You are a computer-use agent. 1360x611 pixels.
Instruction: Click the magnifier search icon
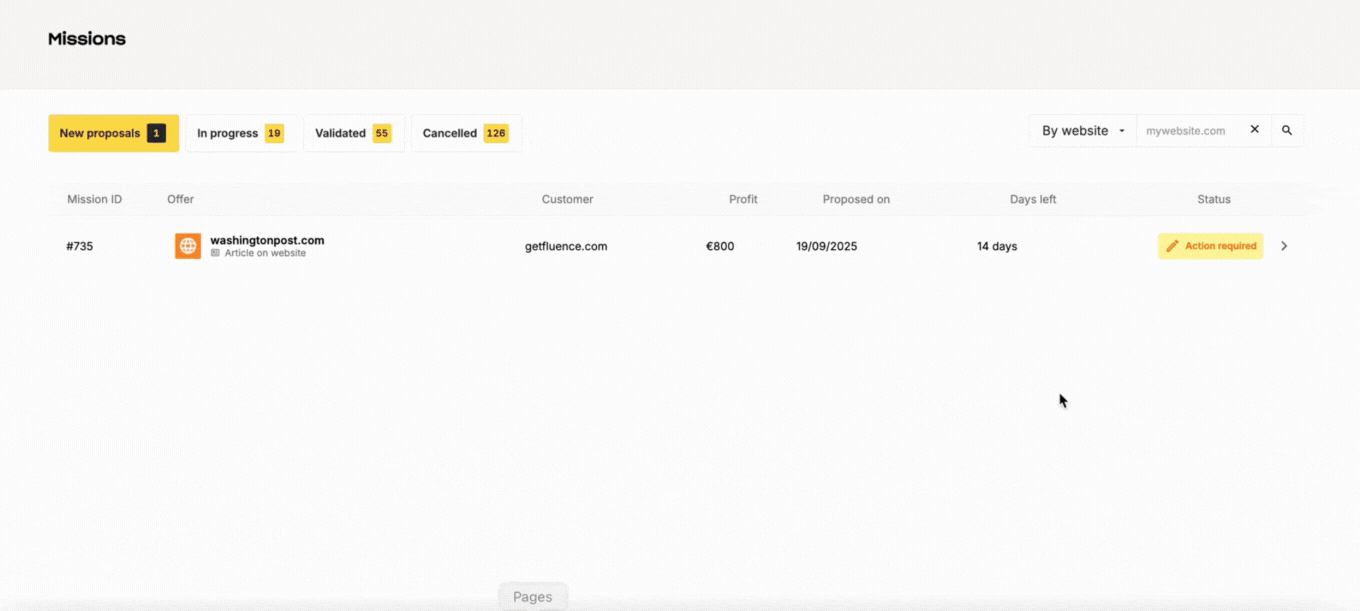tap(1287, 131)
